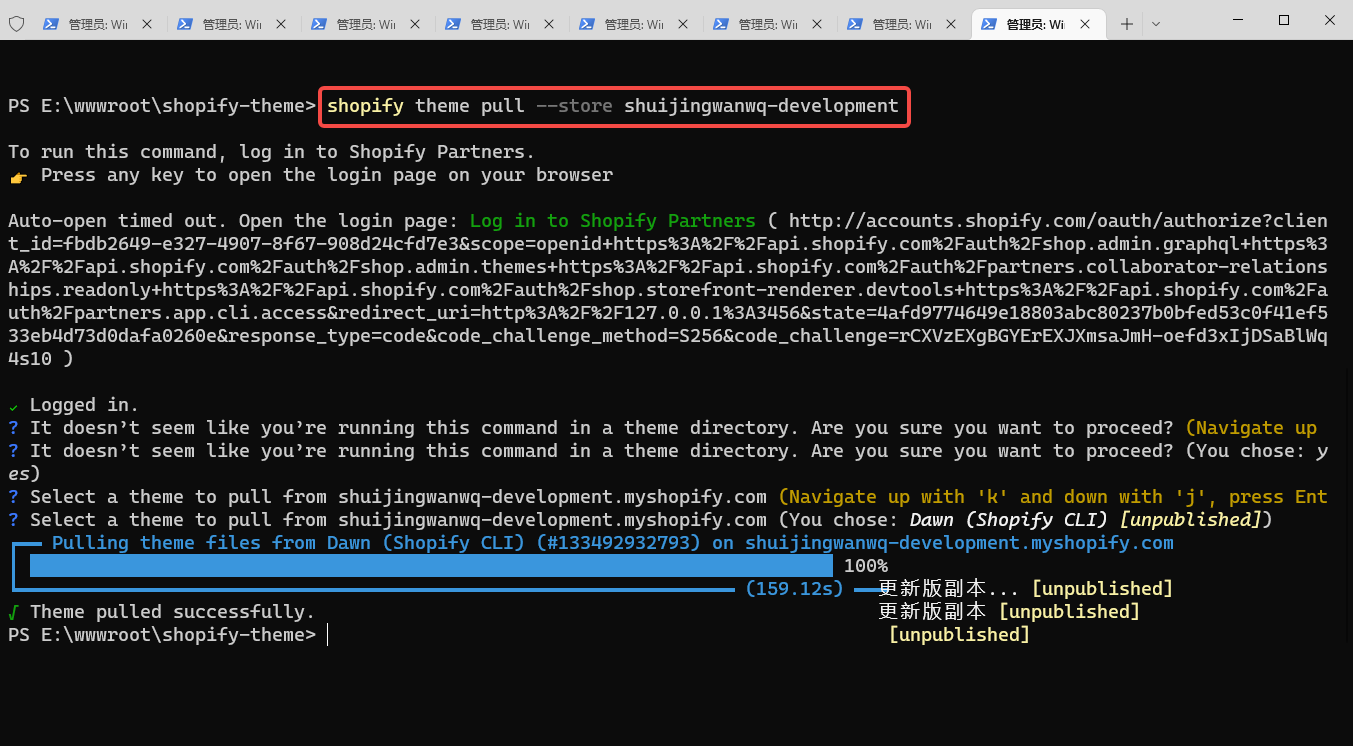
Task: Click the pointing hand emoji before 'Press any key'
Action: pos(18,176)
